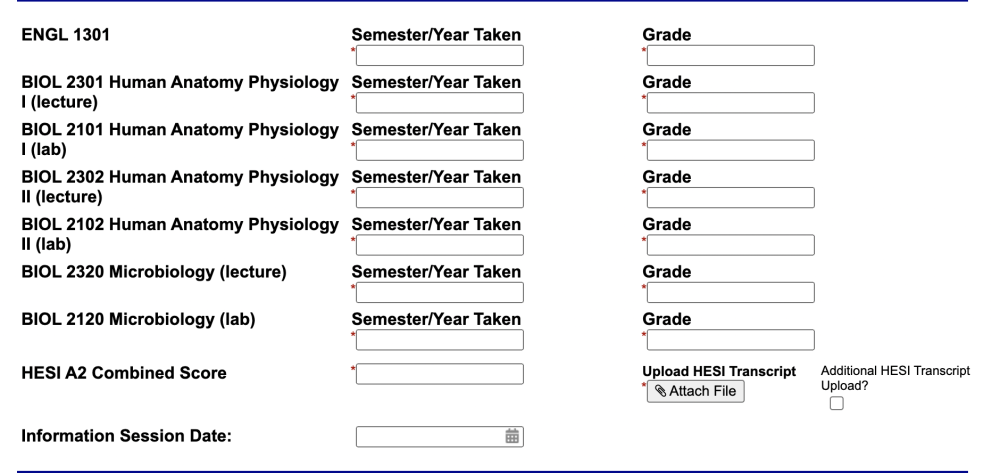Click BIOL 2101 lab Semester/Year Taken field

(439, 150)
